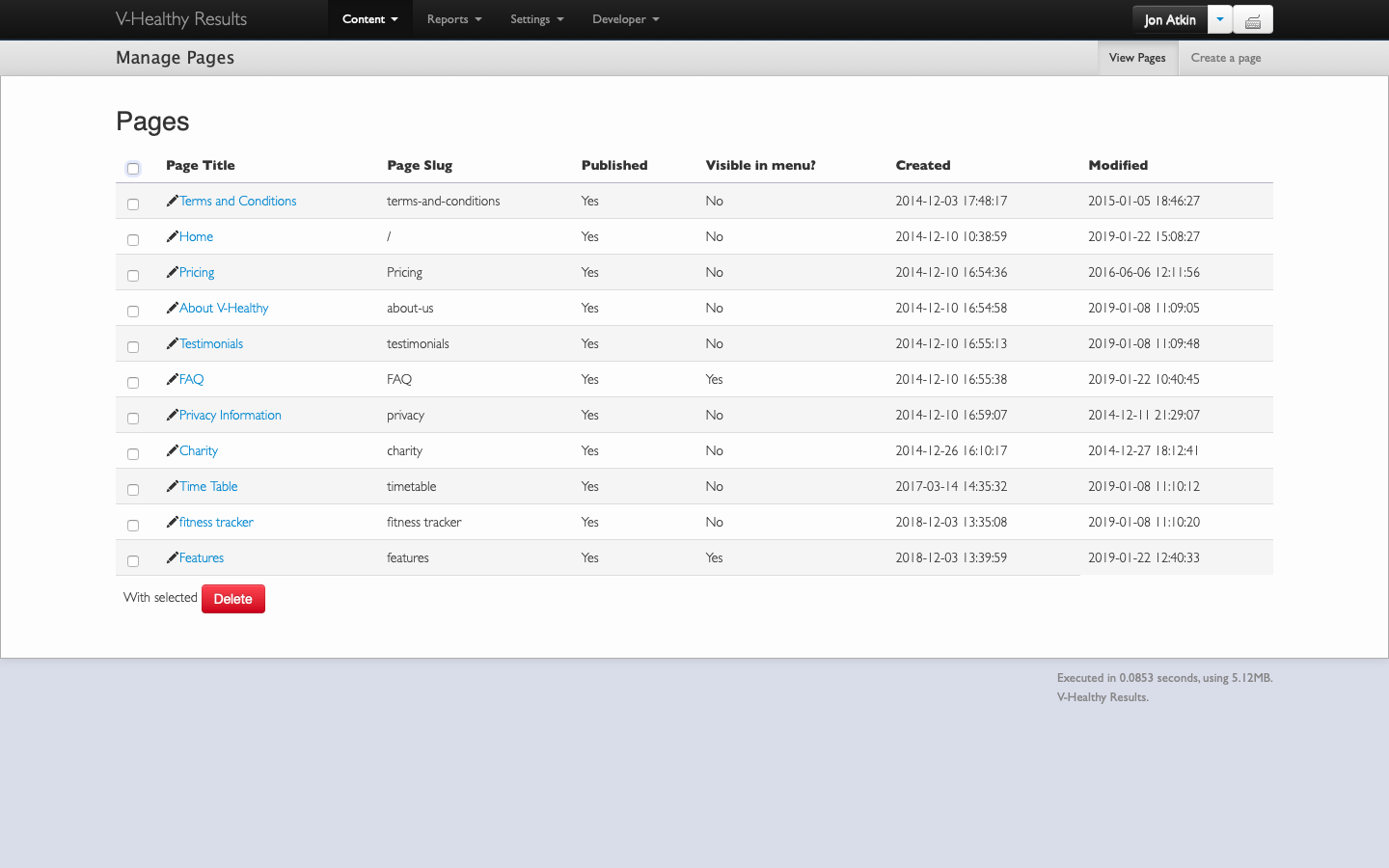Click the pencil edit icon beside FAQ

click(x=172, y=379)
